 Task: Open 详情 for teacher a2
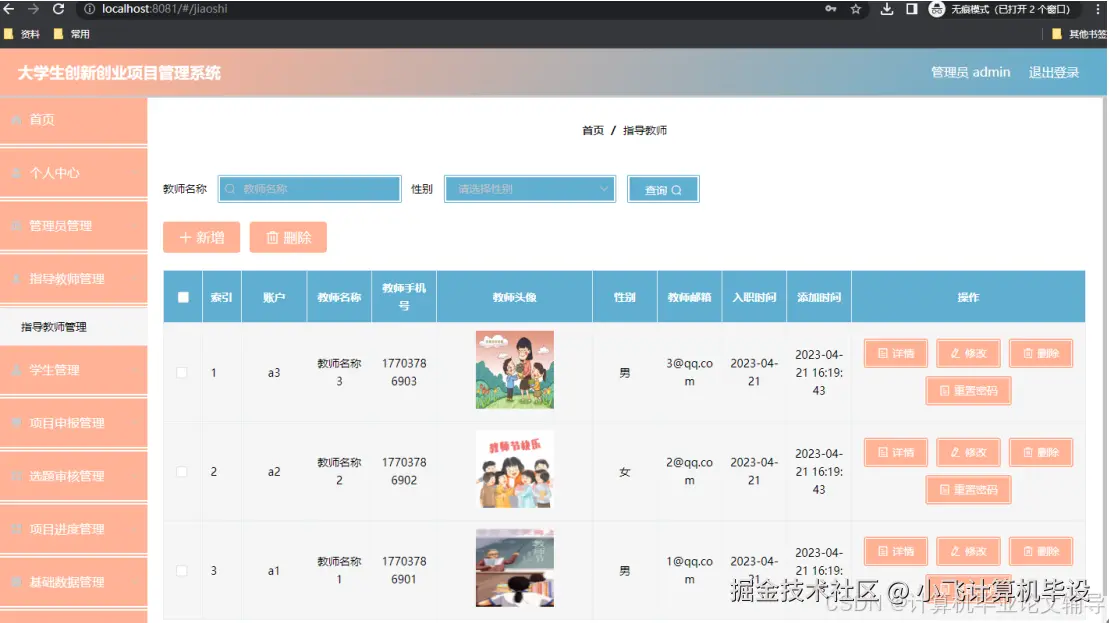(895, 453)
